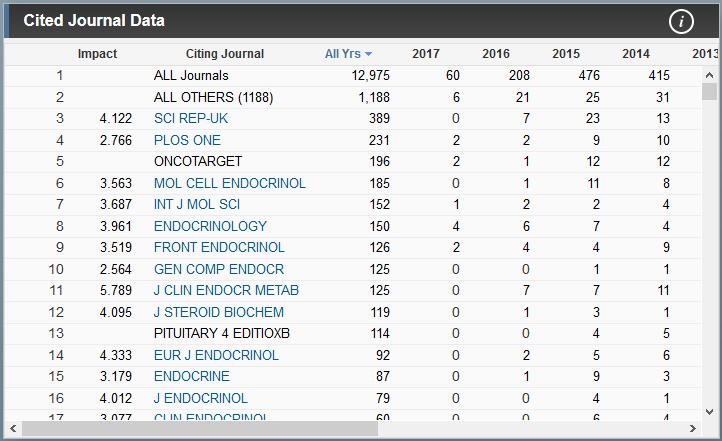Sort by the Impact column header

pos(97,54)
